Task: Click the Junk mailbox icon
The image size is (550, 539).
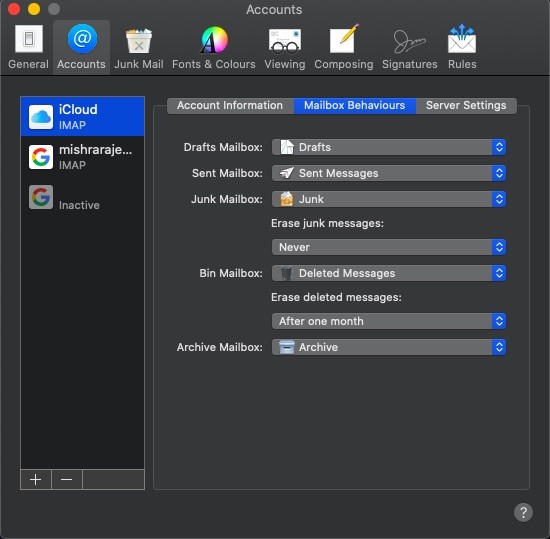Action: point(287,199)
